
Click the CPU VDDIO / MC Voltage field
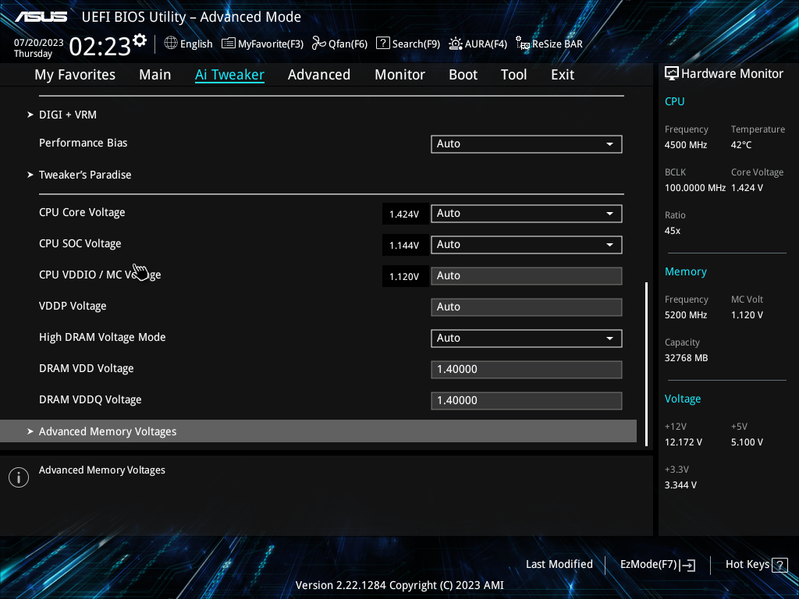coord(526,276)
